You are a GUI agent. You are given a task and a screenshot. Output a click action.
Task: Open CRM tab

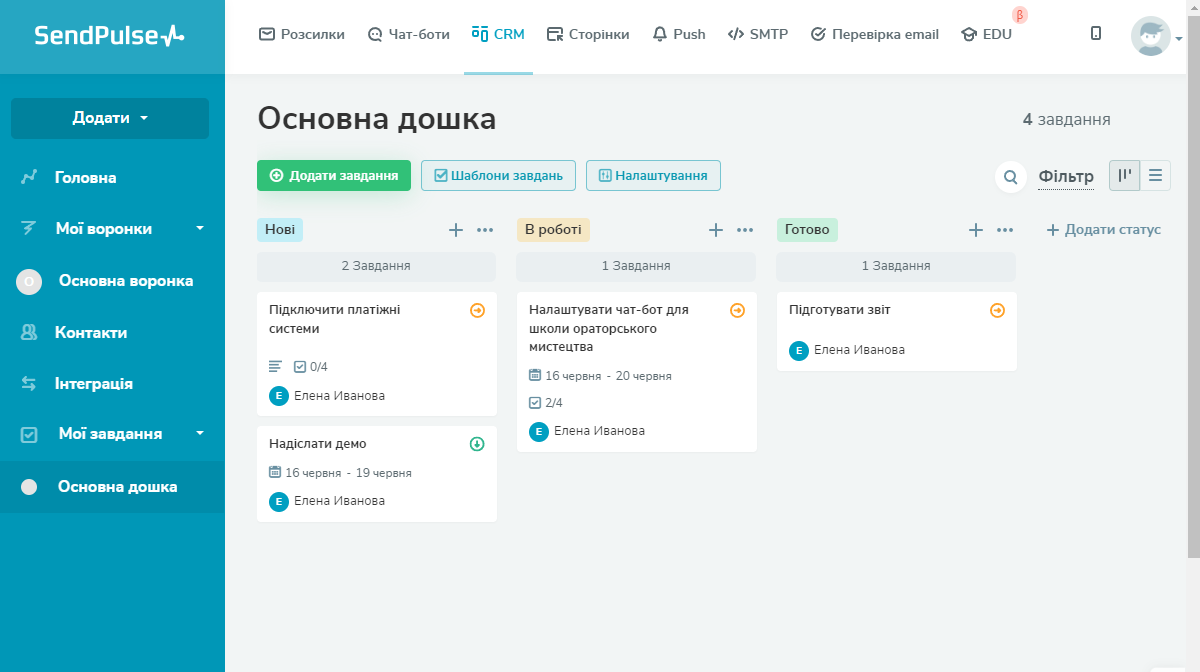point(498,34)
